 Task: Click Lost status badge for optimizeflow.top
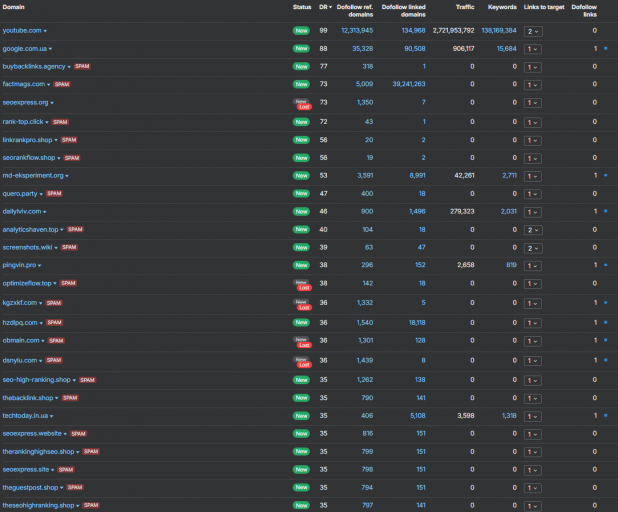(x=304, y=288)
